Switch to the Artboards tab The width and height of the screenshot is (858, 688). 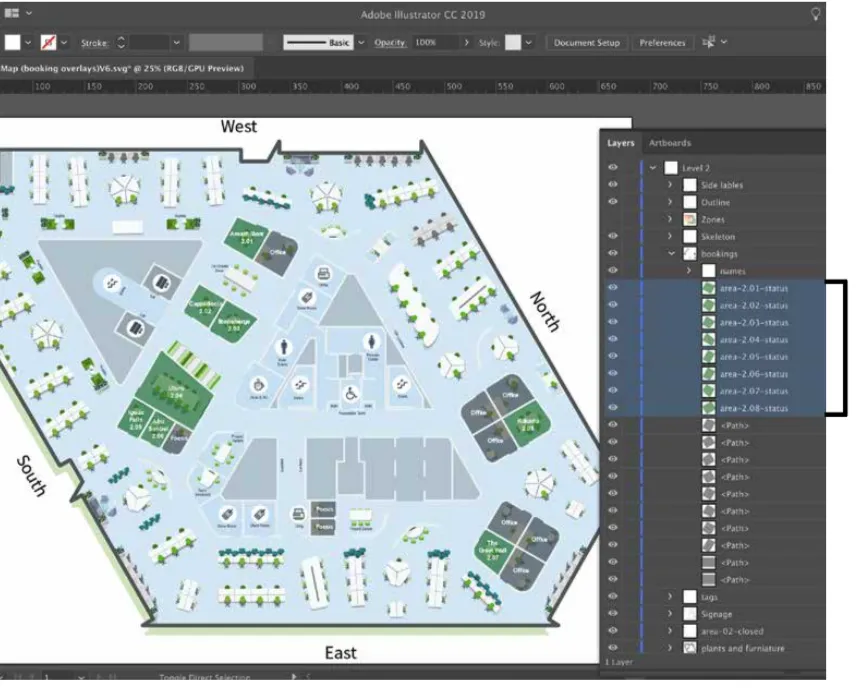click(669, 143)
